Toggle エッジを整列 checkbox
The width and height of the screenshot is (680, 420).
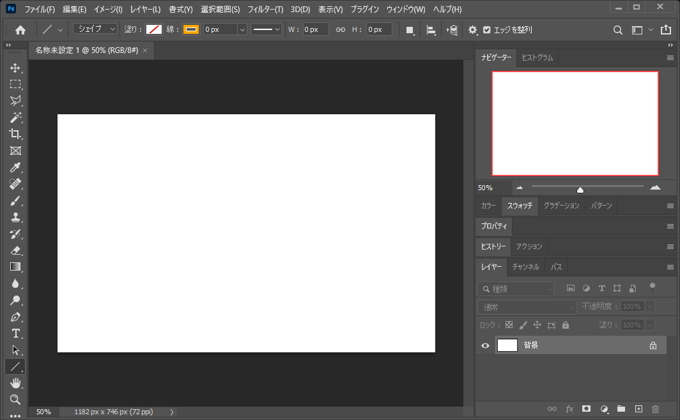pyautogui.click(x=487, y=30)
